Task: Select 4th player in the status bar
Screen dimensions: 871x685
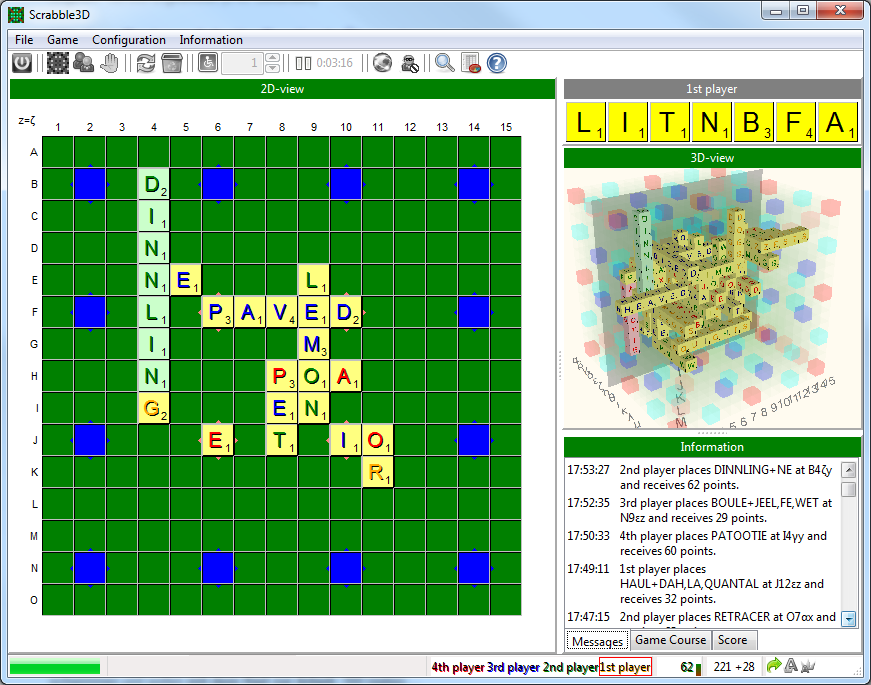Action: click(458, 667)
